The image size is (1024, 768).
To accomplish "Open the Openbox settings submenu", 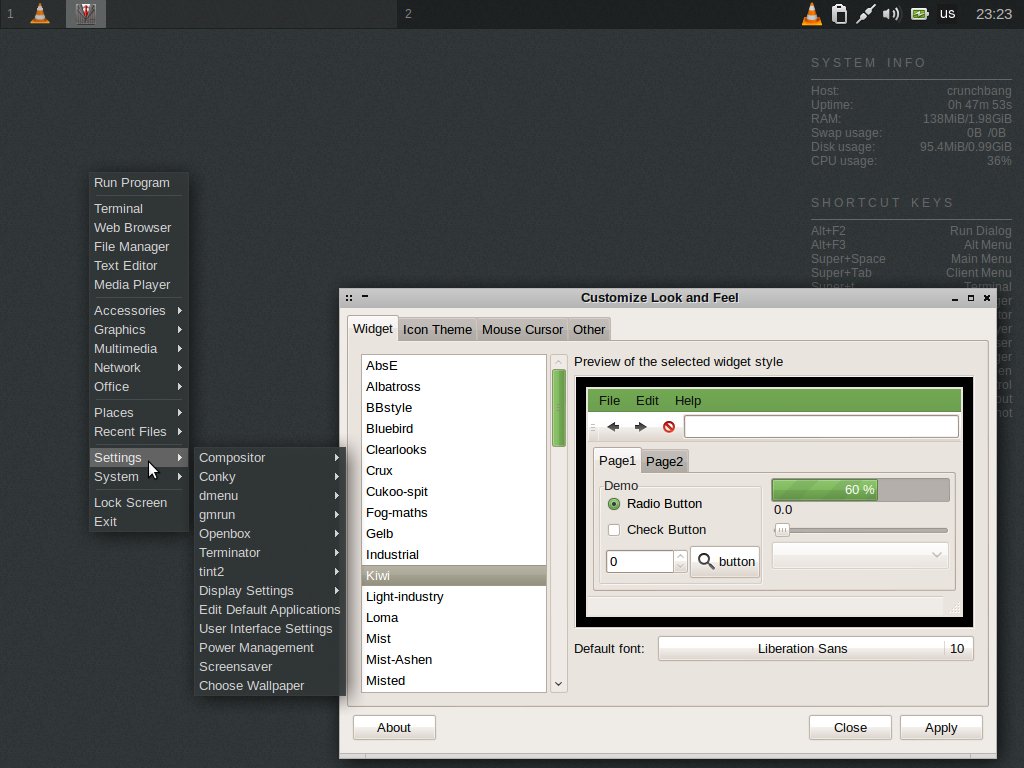I will click(x=270, y=533).
